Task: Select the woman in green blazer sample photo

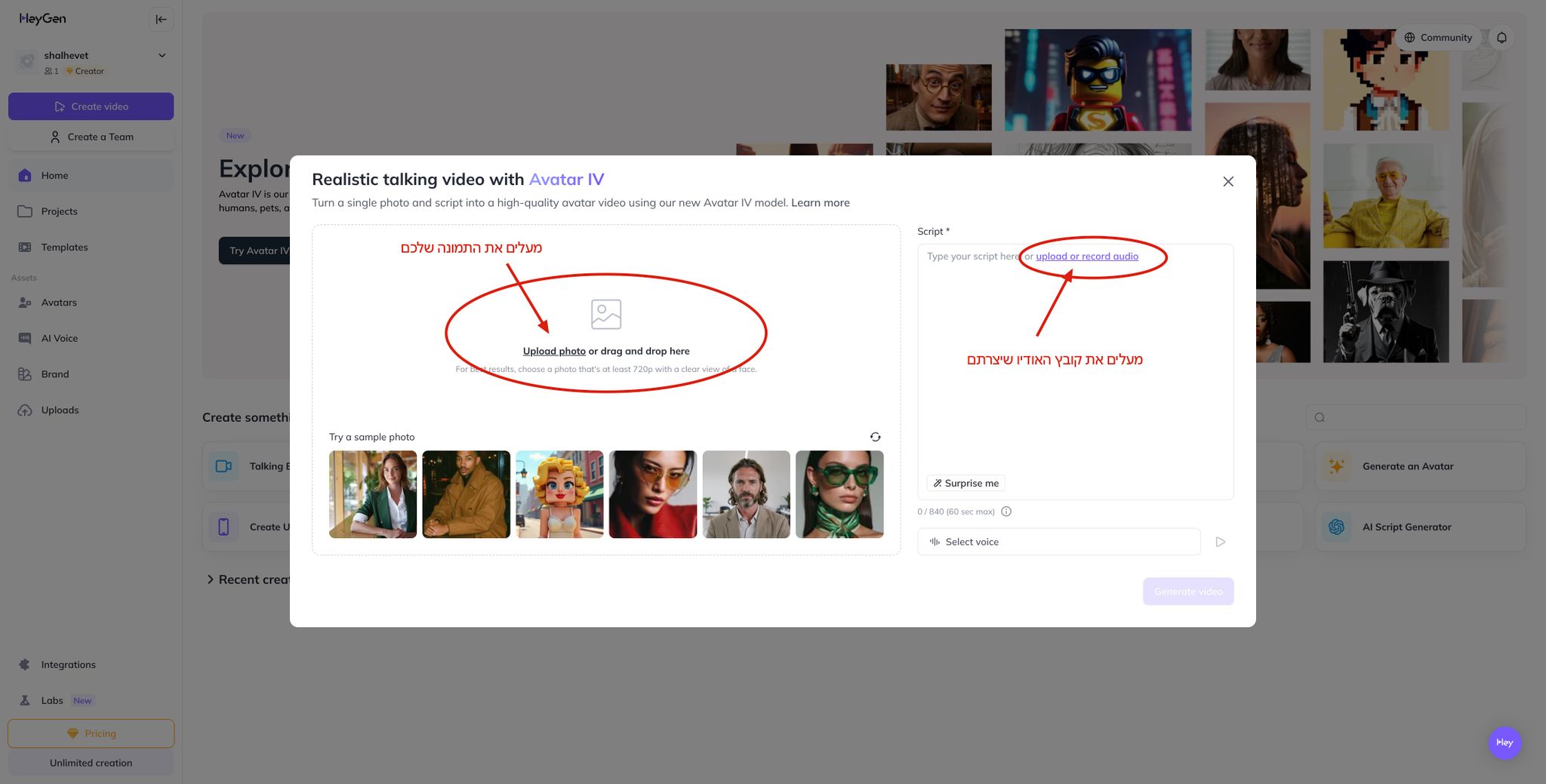Action: 373,494
